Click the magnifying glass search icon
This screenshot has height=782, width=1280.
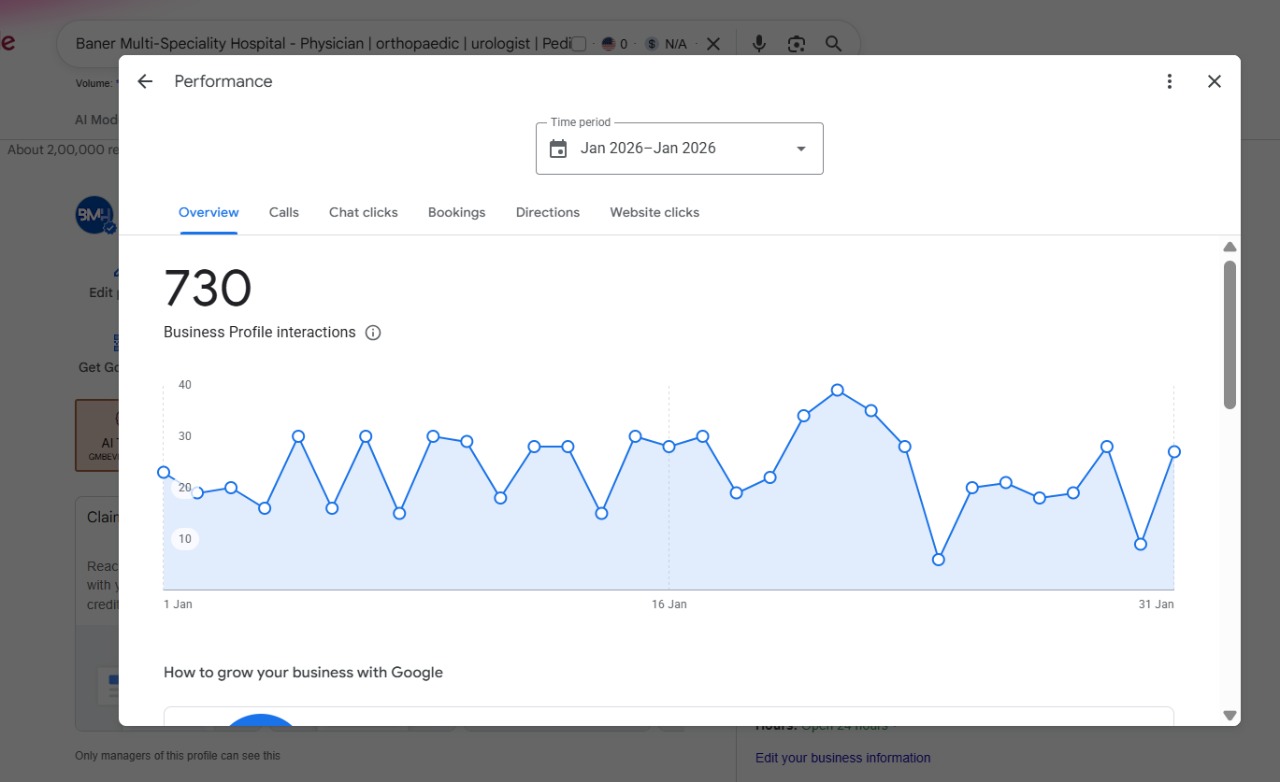[833, 44]
